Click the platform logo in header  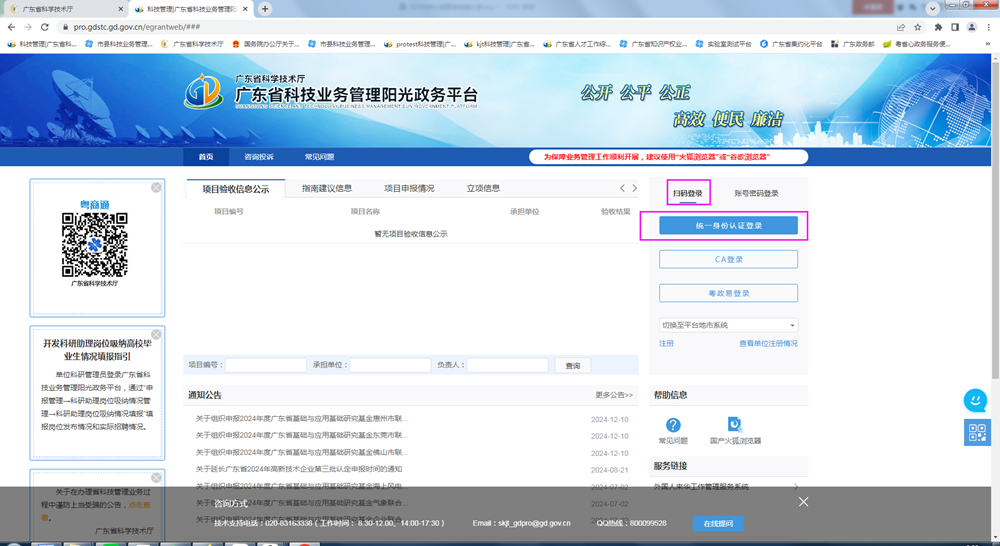point(203,92)
